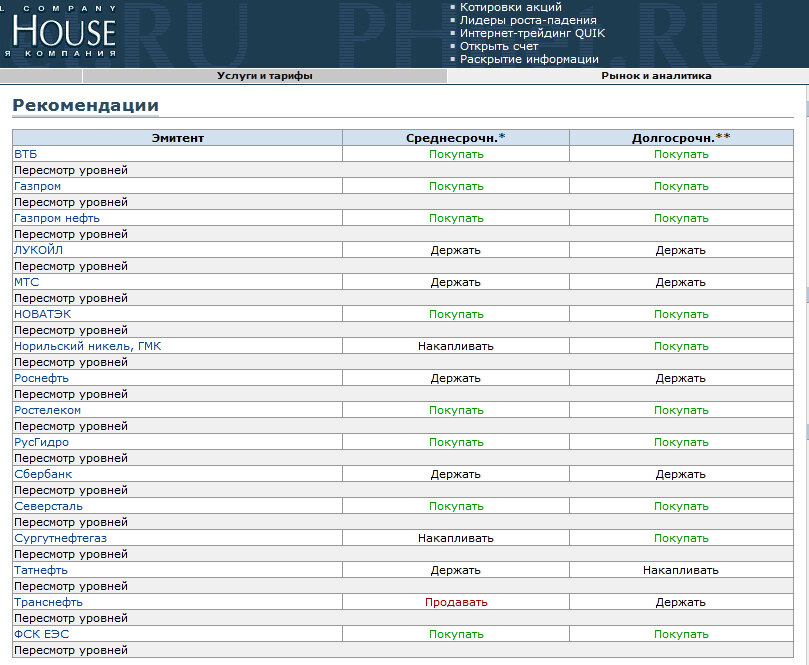Select ВТБ medium-term Покупать cell
This screenshot has width=809, height=665.
click(x=456, y=154)
